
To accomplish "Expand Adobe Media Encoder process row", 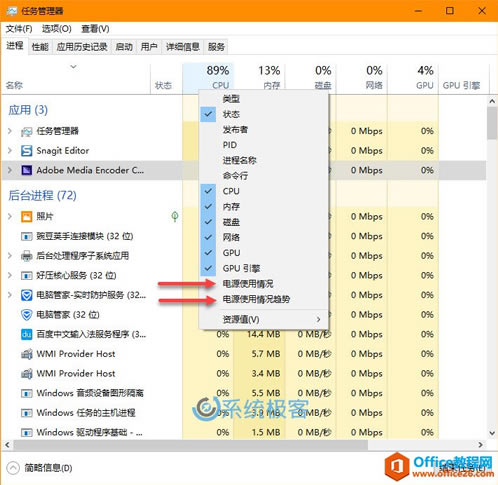I will pyautogui.click(x=10, y=170).
